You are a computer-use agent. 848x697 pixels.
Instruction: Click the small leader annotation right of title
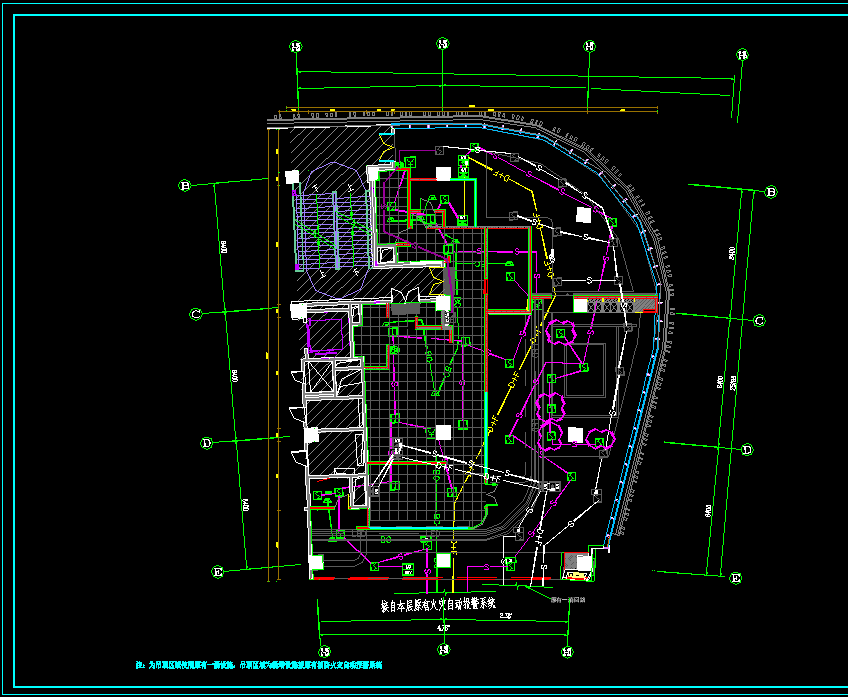[567, 601]
